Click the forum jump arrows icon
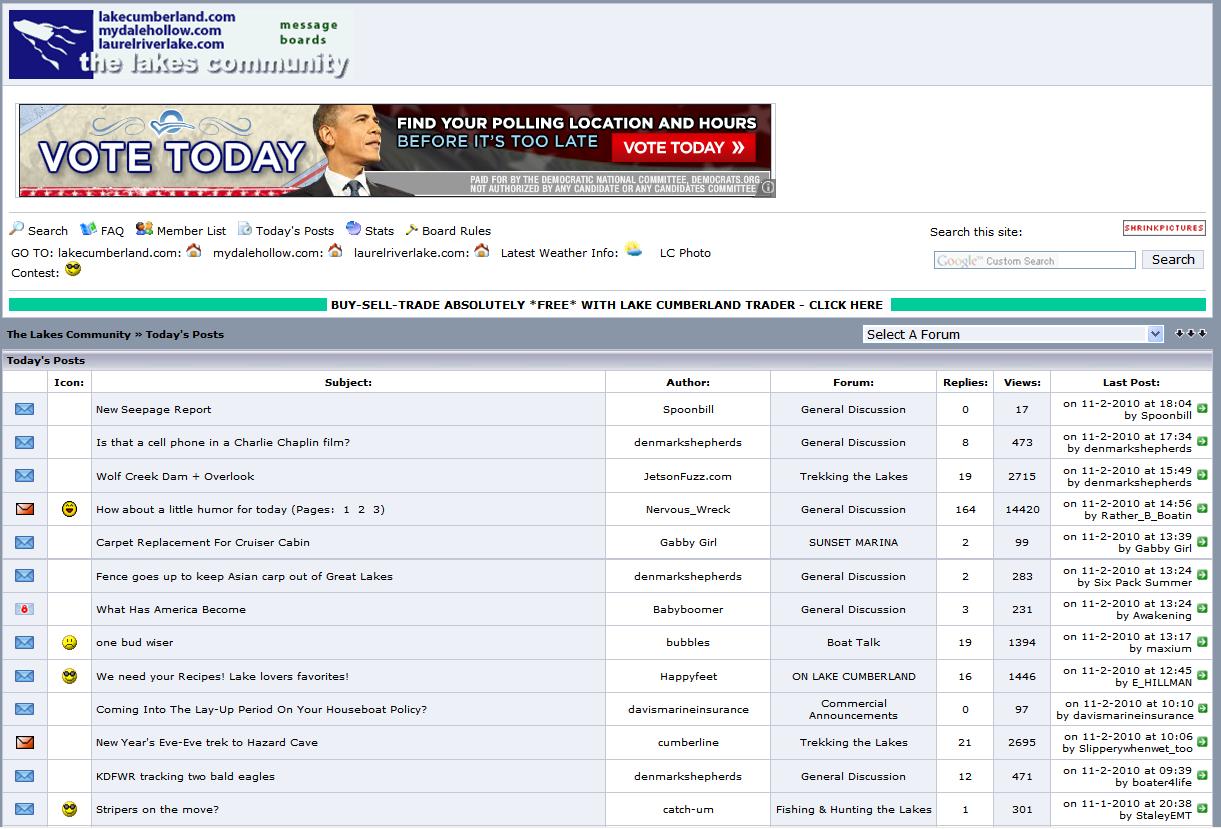1221x829 pixels. pyautogui.click(x=1191, y=333)
